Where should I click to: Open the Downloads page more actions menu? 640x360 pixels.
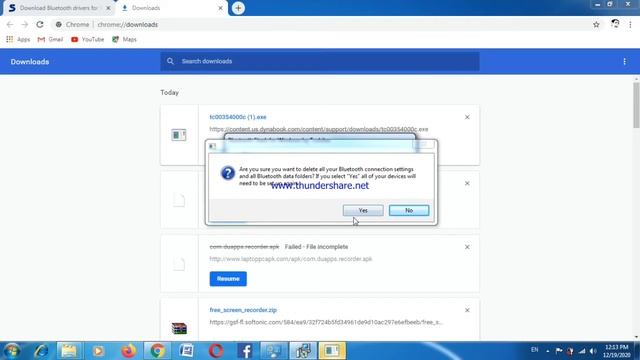pos(624,62)
